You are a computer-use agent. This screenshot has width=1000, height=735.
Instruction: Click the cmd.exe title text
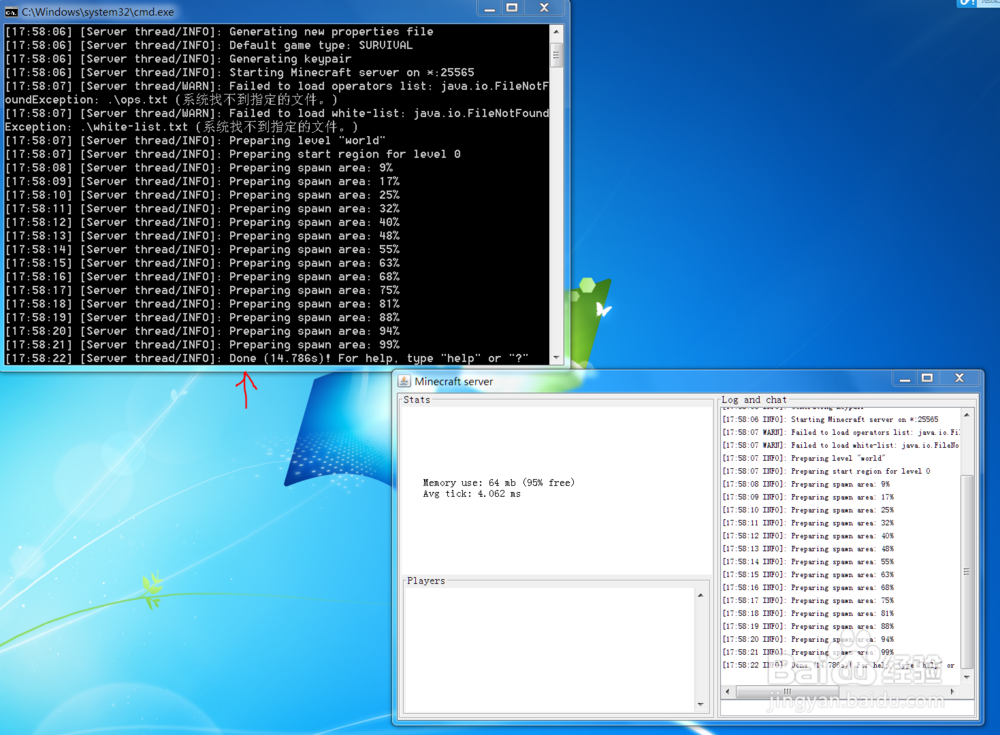[x=98, y=12]
